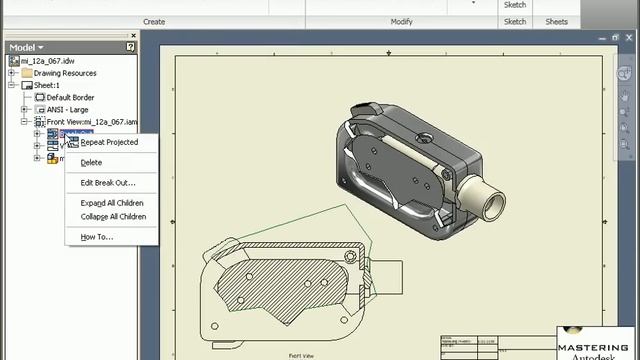
Task: Select Front View:mi_12a_067.iam tree item
Action: point(92,122)
